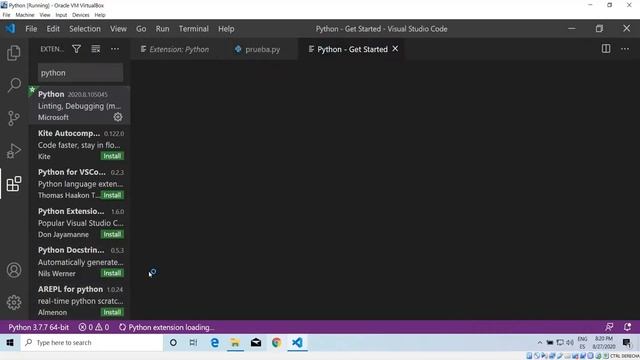Clear extensions search results icon
The height and width of the screenshot is (360, 640).
96,49
